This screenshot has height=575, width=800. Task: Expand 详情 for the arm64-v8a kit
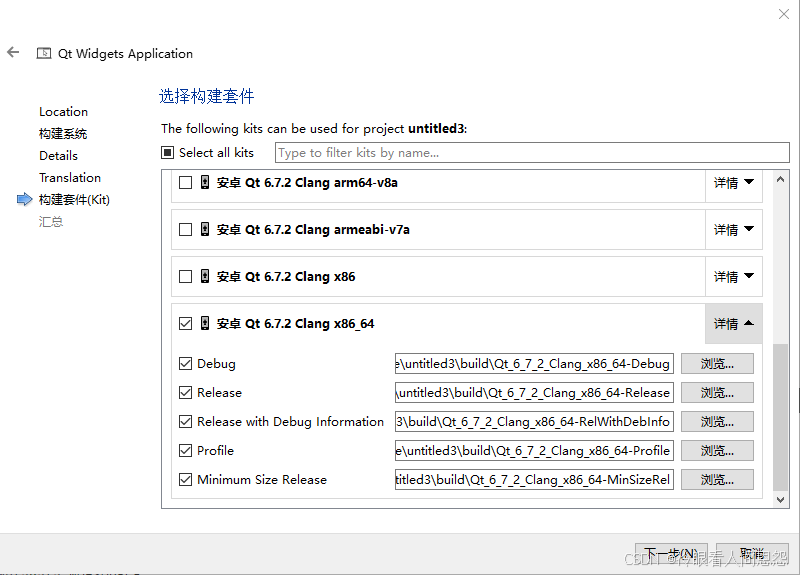click(734, 183)
